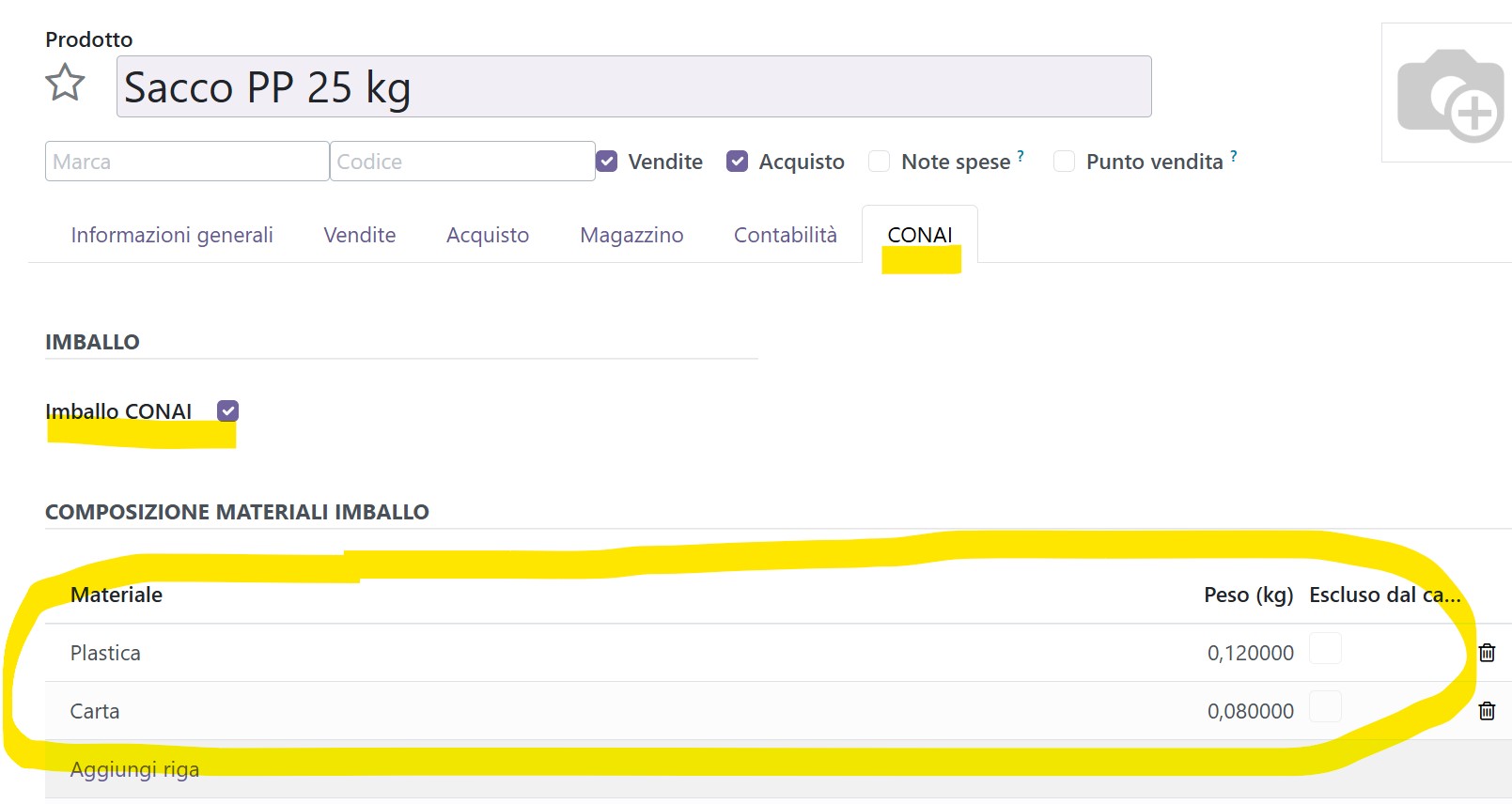Toggle the Imballo CONAI checkbox
Screen dimensions: 1512x804
(x=227, y=410)
